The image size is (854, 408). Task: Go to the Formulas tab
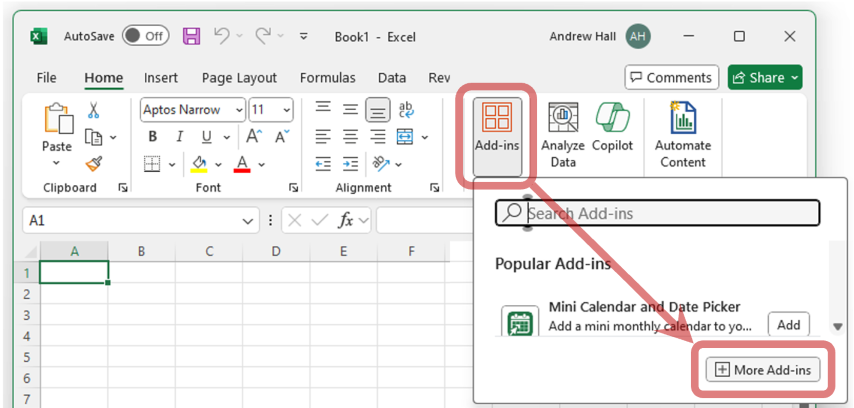327,78
